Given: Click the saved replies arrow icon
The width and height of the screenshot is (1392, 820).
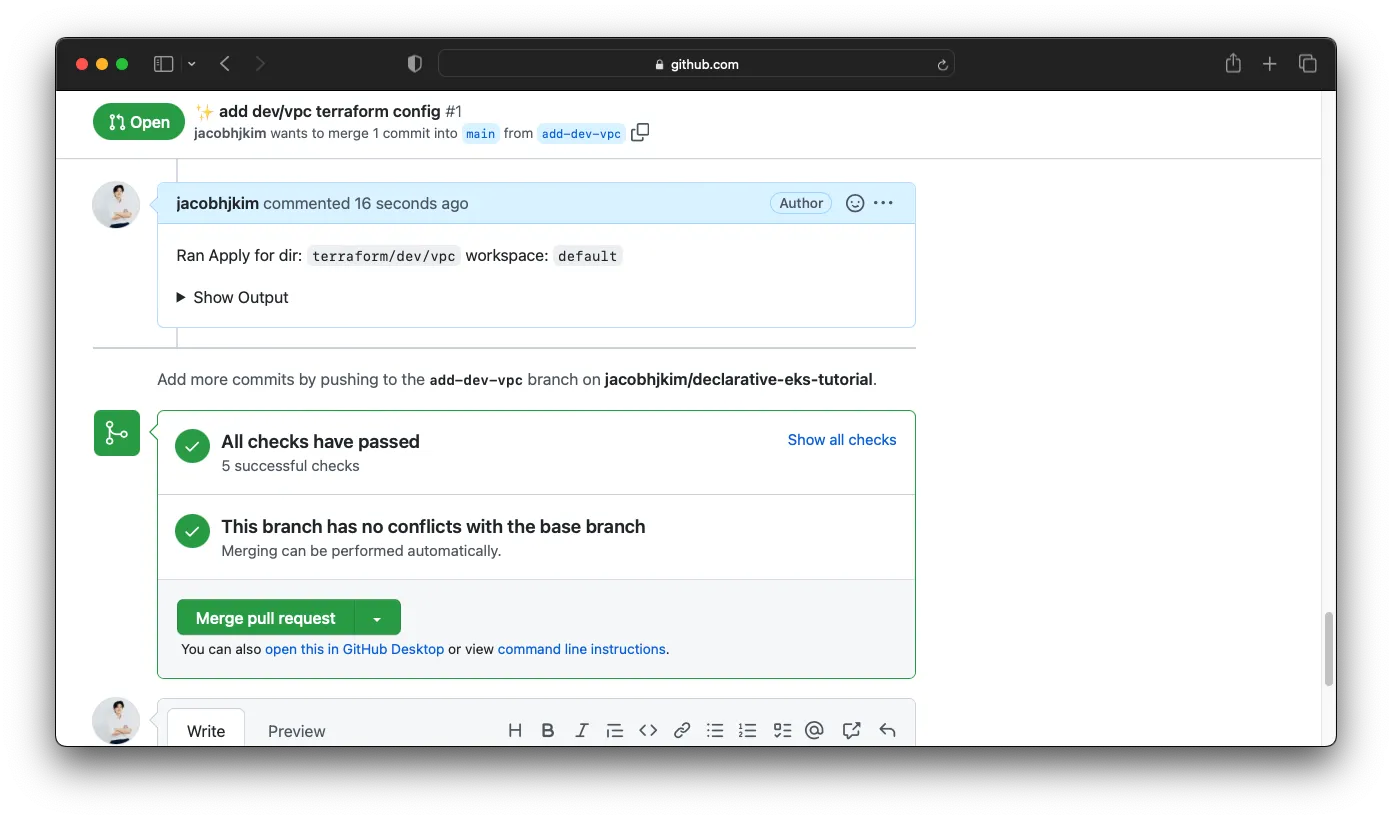Looking at the screenshot, I should tap(887, 730).
